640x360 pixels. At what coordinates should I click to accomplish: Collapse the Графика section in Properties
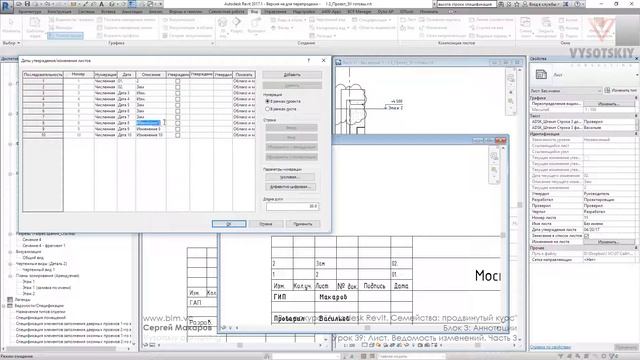coord(636,98)
